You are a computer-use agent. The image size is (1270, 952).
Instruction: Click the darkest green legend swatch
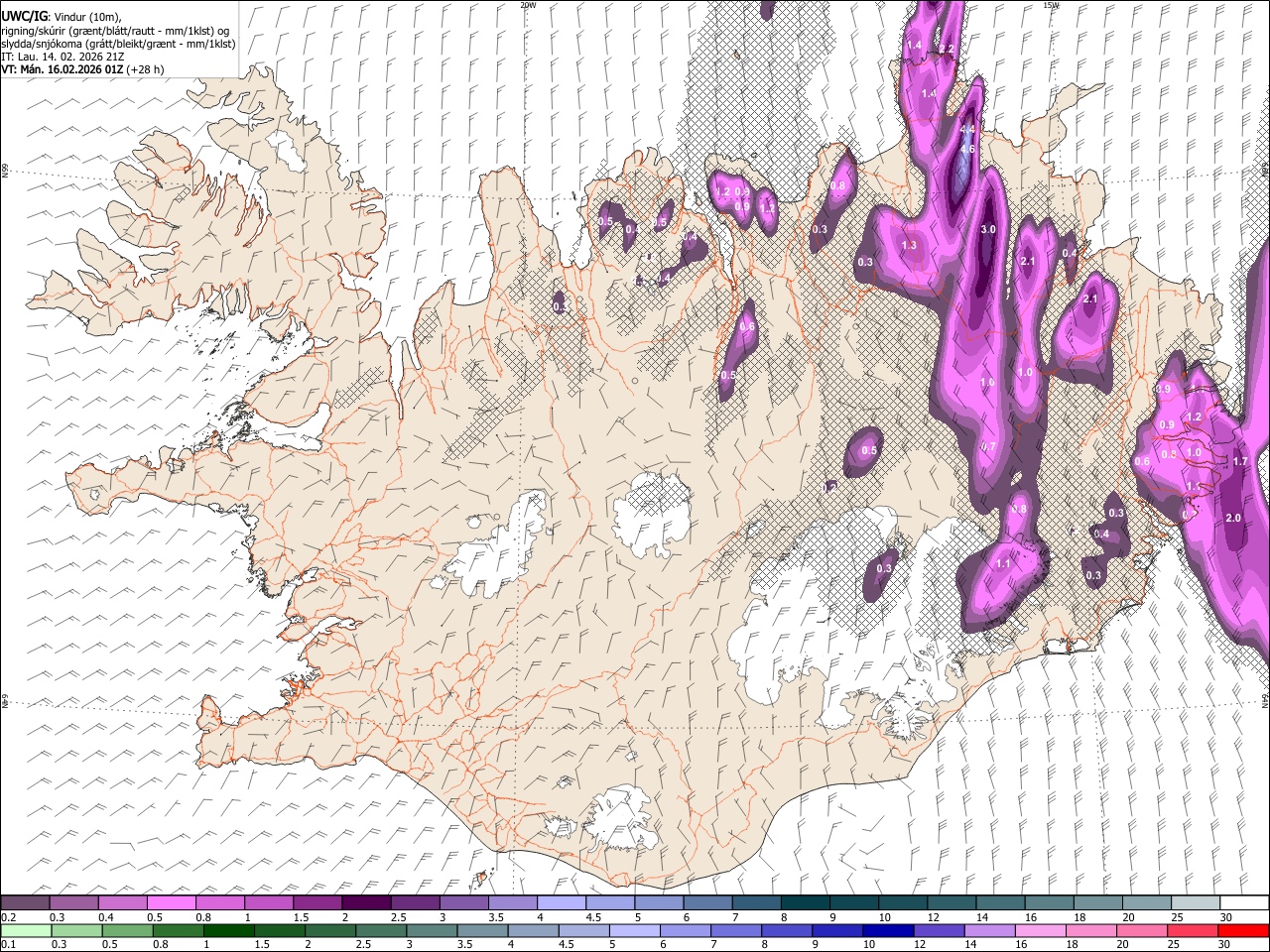230,930
